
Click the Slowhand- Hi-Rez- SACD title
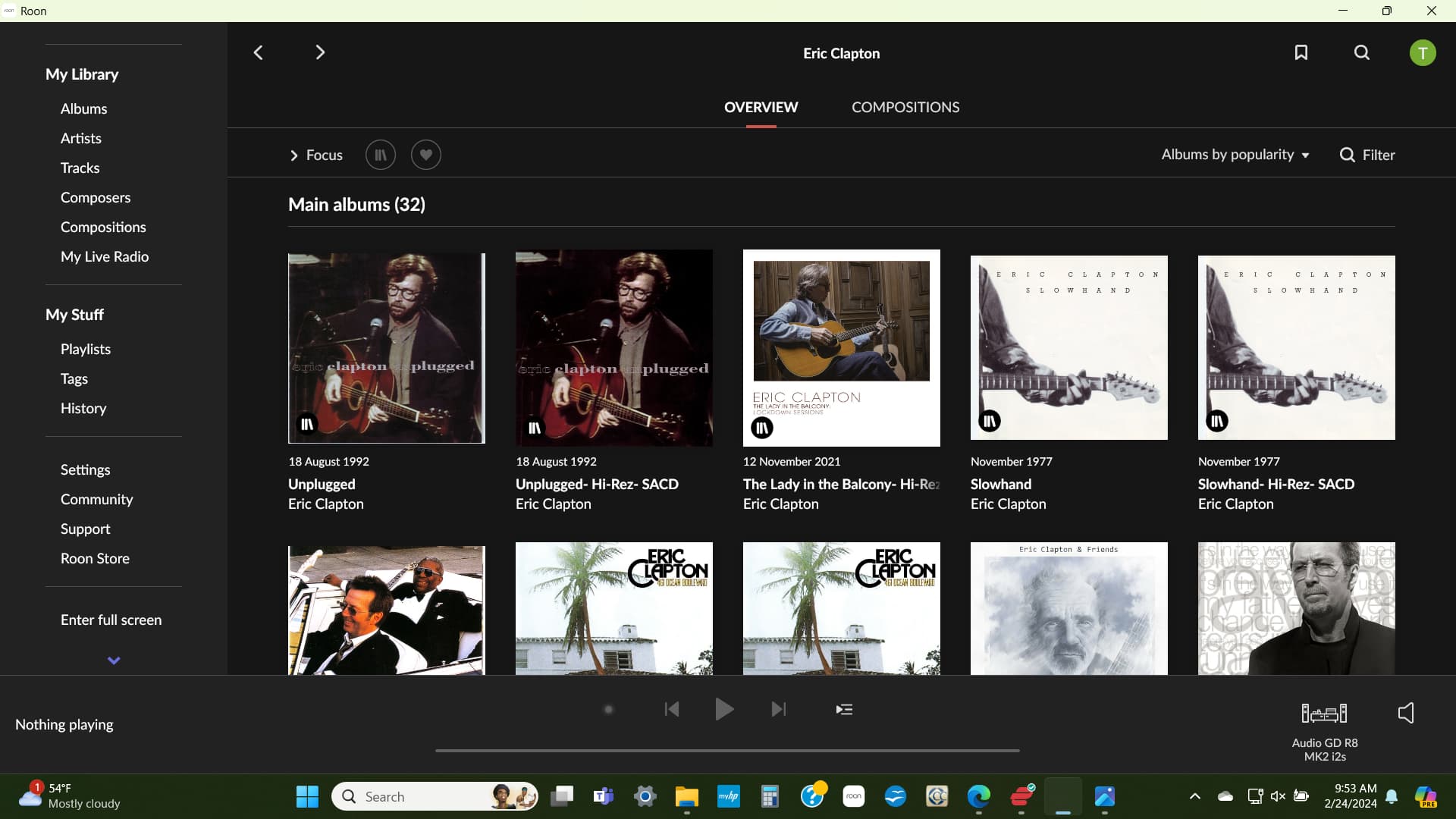[1276, 484]
